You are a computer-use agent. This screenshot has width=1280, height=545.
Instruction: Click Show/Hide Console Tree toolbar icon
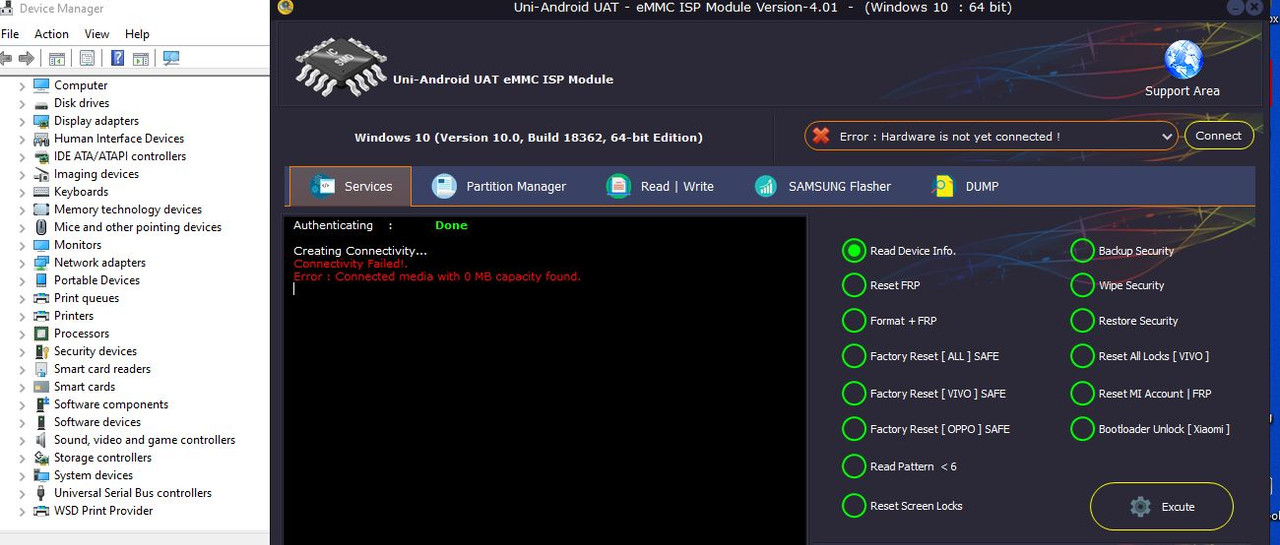click(57, 59)
